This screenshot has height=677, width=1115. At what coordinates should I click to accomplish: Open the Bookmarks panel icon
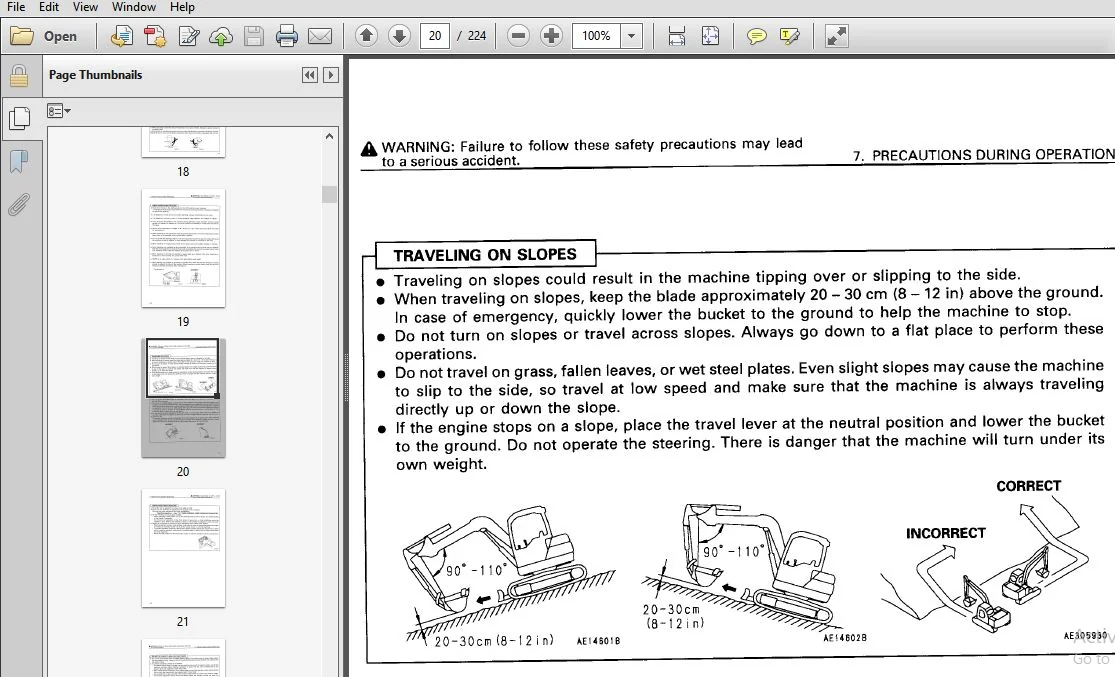click(x=19, y=161)
